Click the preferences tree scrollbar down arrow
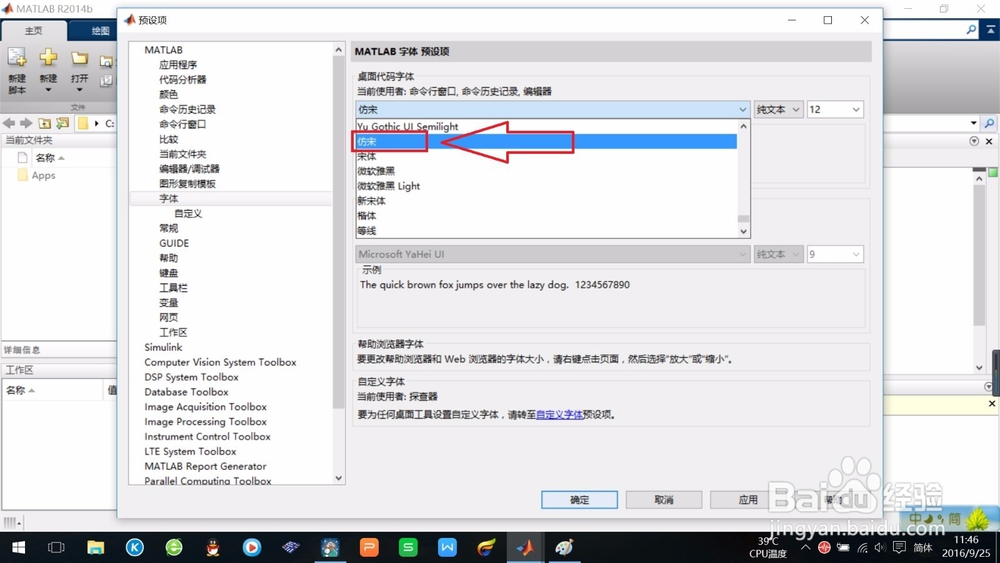The height and width of the screenshot is (563, 1000). [x=339, y=478]
